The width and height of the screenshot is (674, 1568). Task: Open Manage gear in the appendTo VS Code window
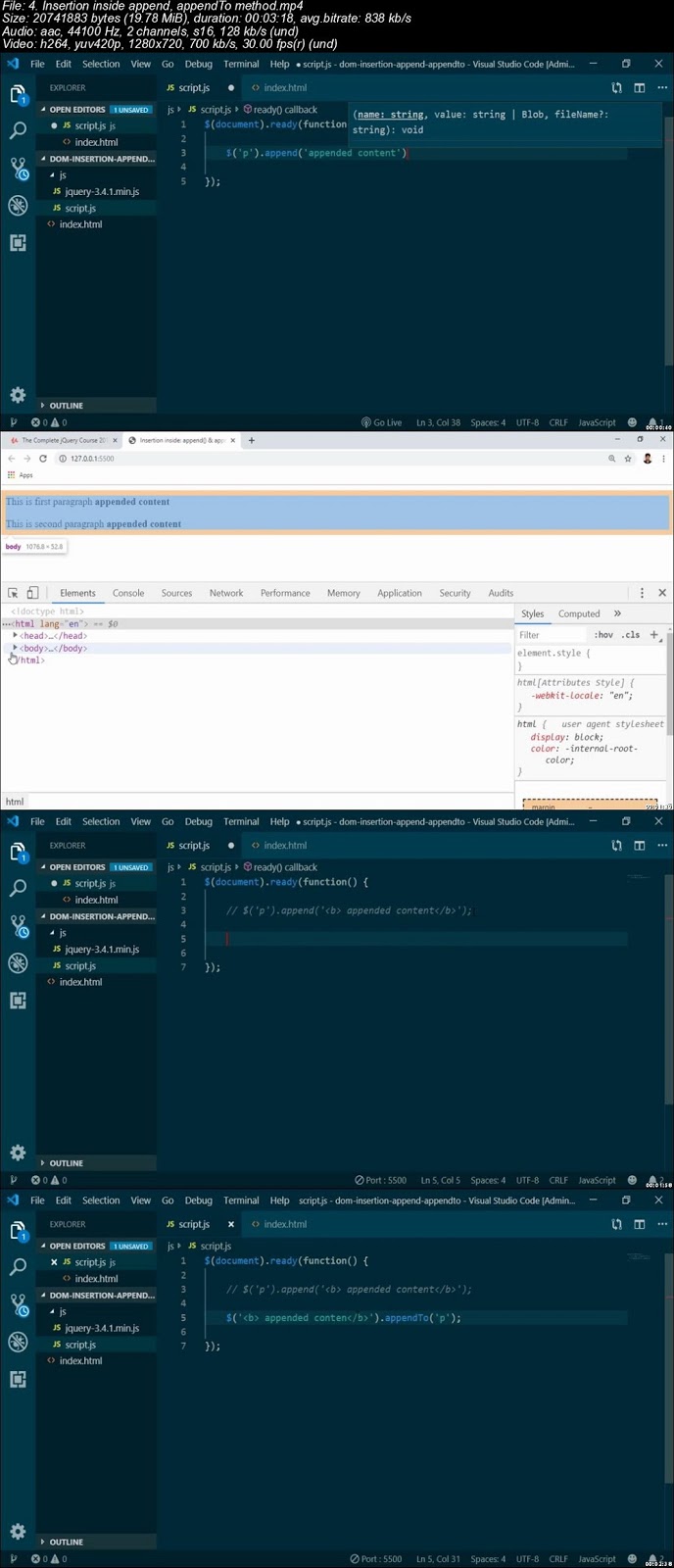(x=18, y=1531)
